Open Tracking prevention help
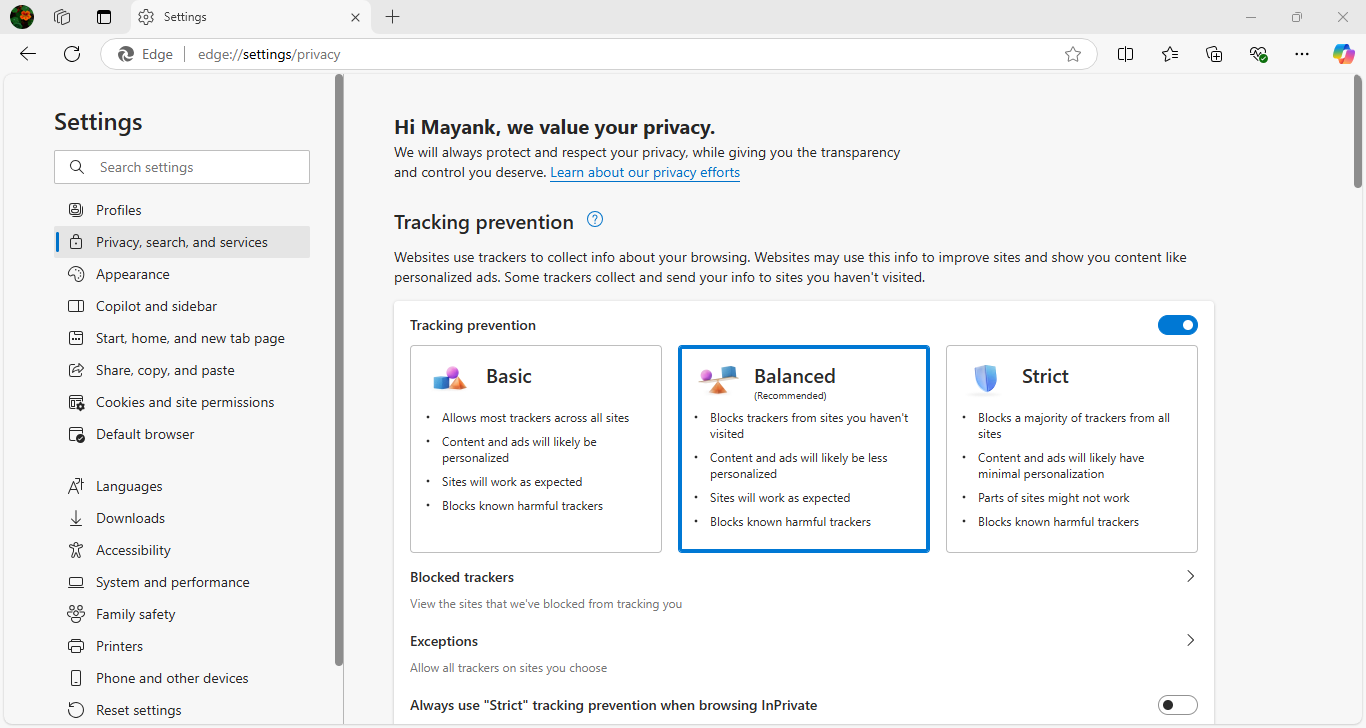This screenshot has width=1366, height=728. click(x=594, y=219)
